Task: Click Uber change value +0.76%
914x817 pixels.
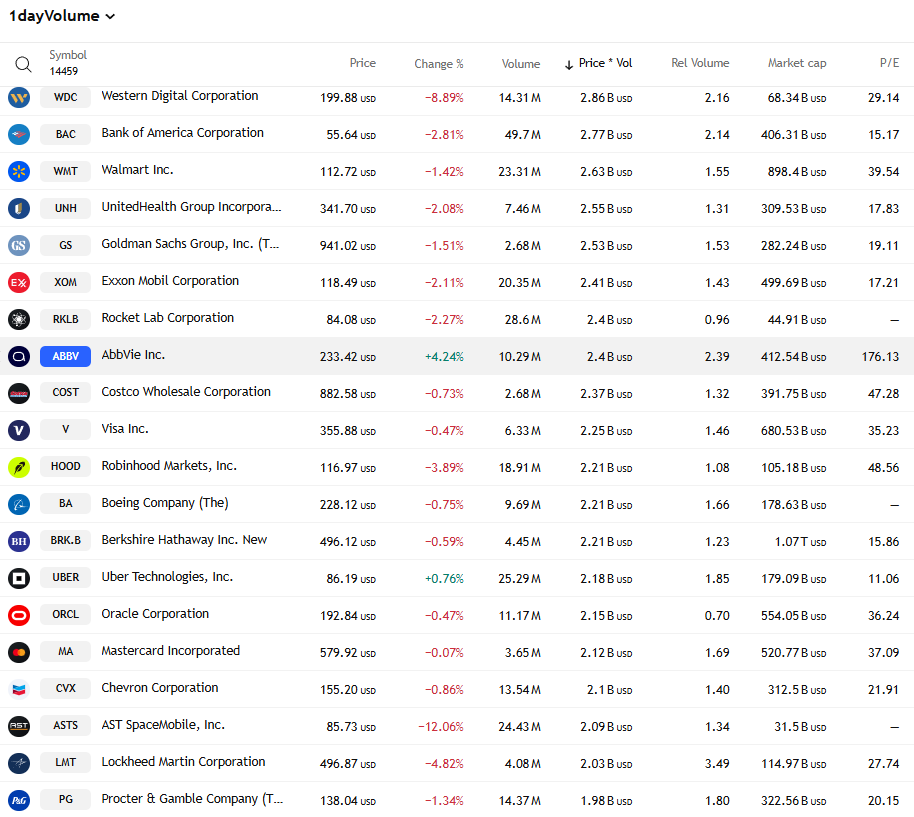Action: (444, 579)
